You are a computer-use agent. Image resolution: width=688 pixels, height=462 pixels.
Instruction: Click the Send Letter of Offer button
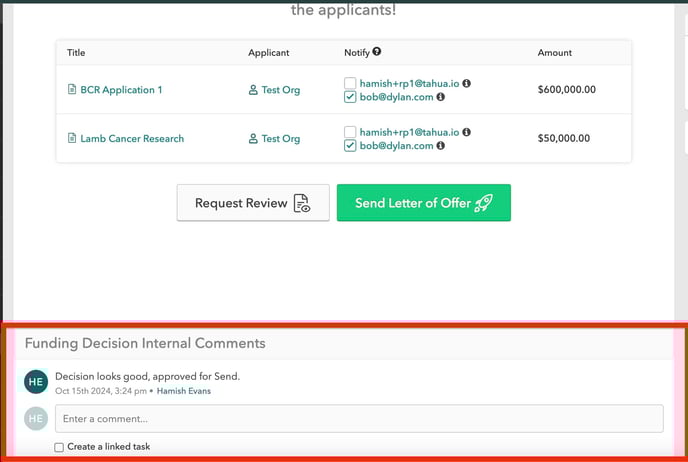click(x=423, y=202)
